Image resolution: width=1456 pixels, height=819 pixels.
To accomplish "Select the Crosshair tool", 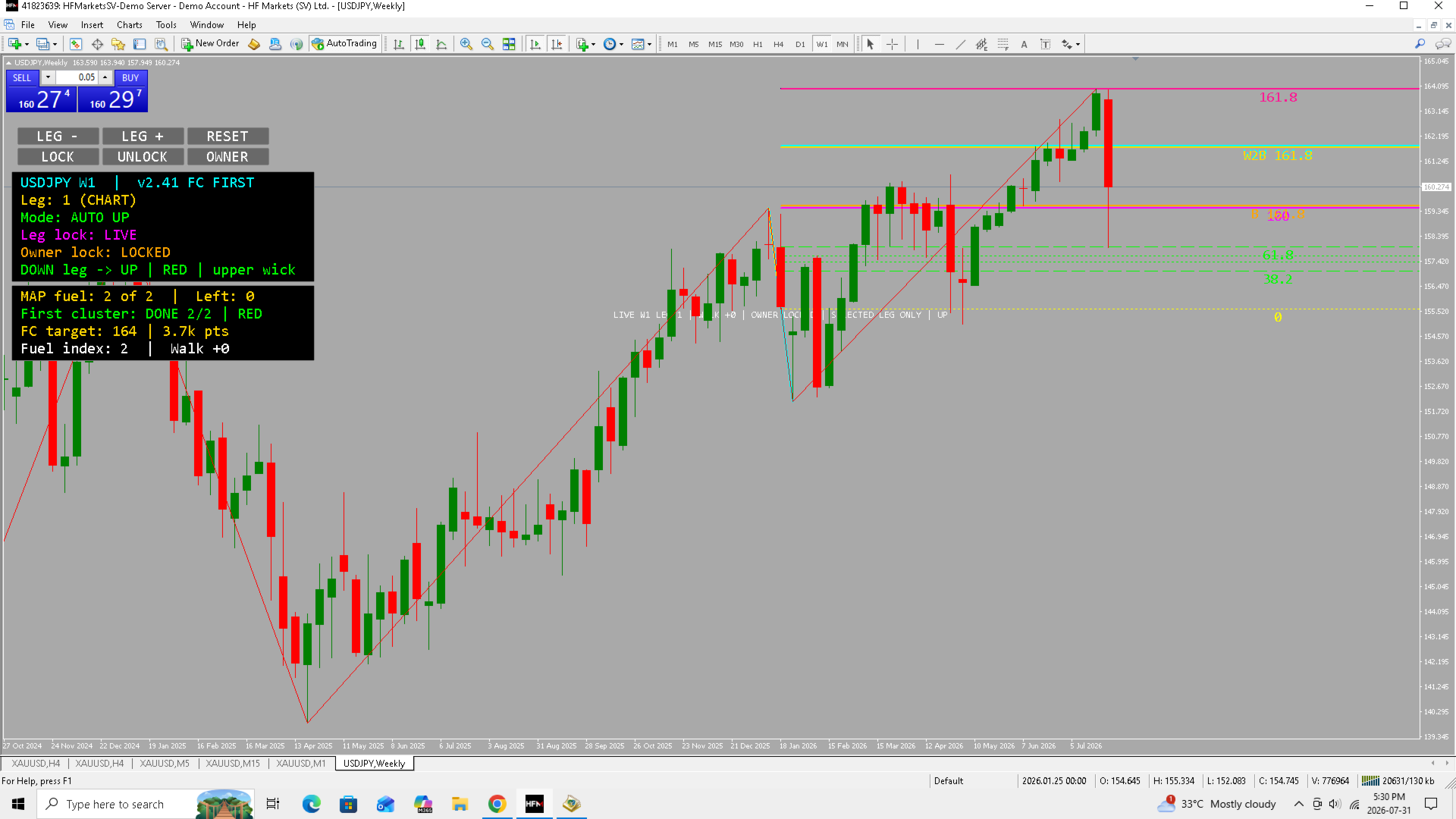I will tap(892, 44).
